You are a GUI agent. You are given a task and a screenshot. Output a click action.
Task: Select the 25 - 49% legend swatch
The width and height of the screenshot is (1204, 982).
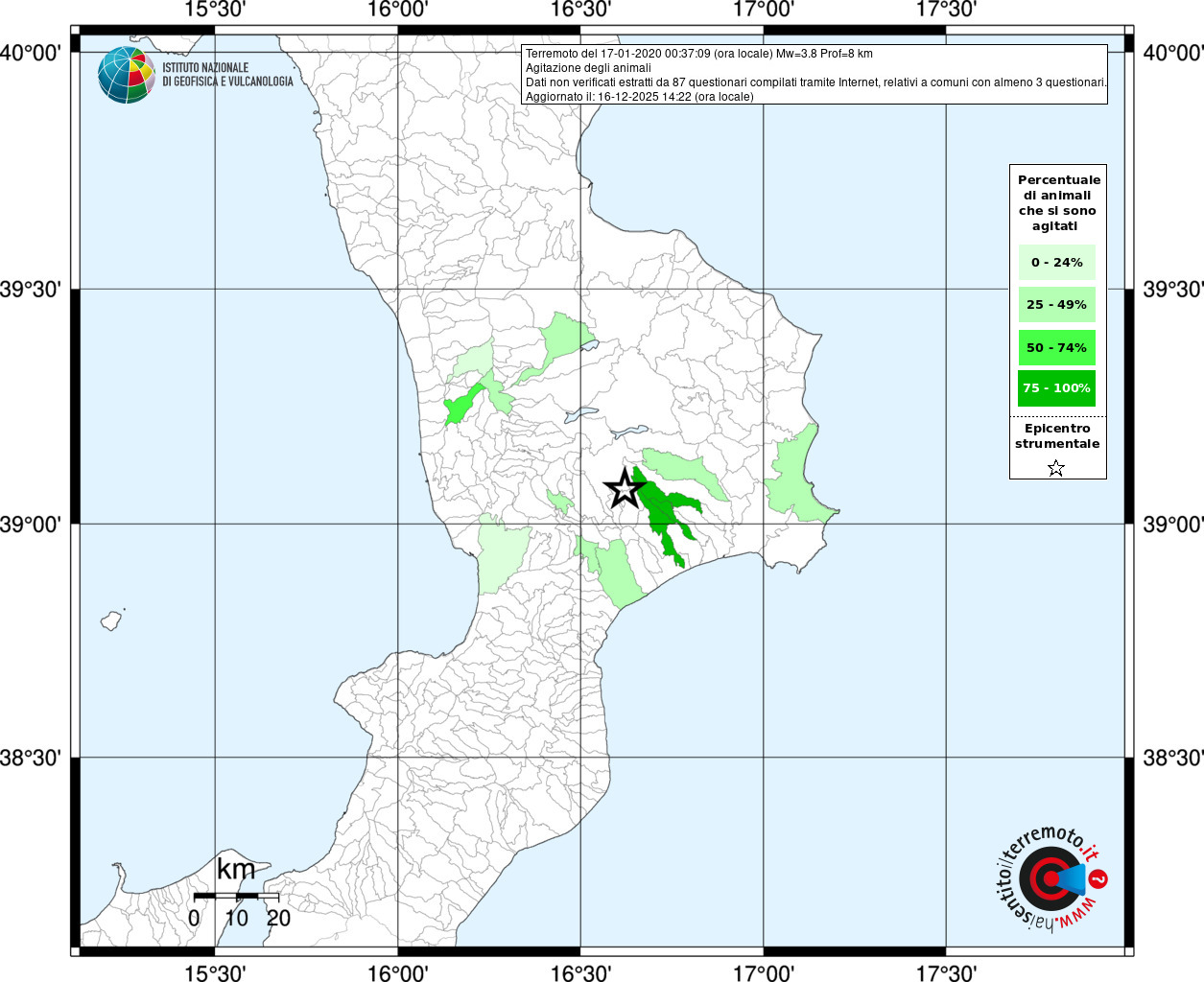[1056, 305]
